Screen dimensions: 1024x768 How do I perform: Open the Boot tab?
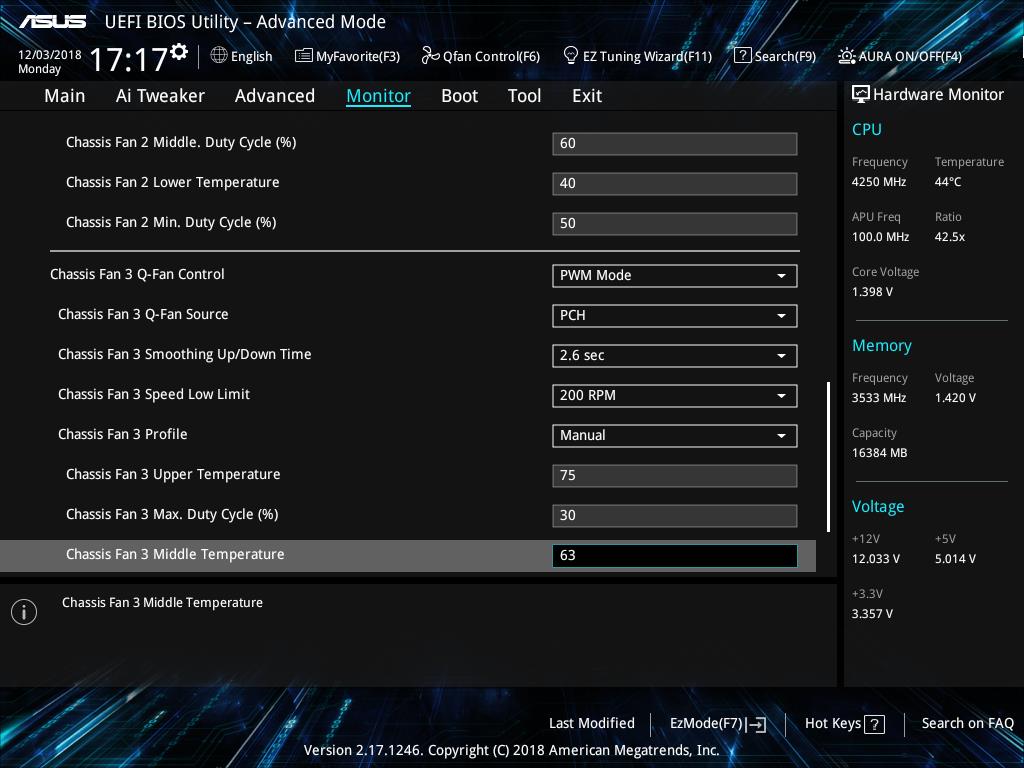pos(459,96)
